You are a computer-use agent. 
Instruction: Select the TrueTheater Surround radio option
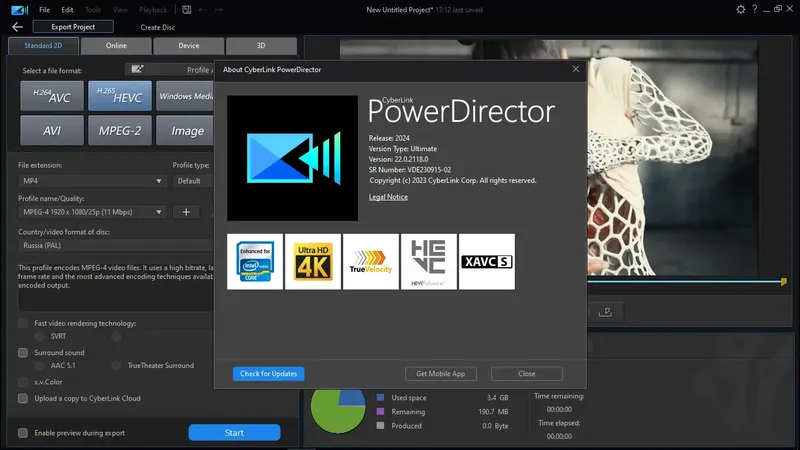[116, 365]
